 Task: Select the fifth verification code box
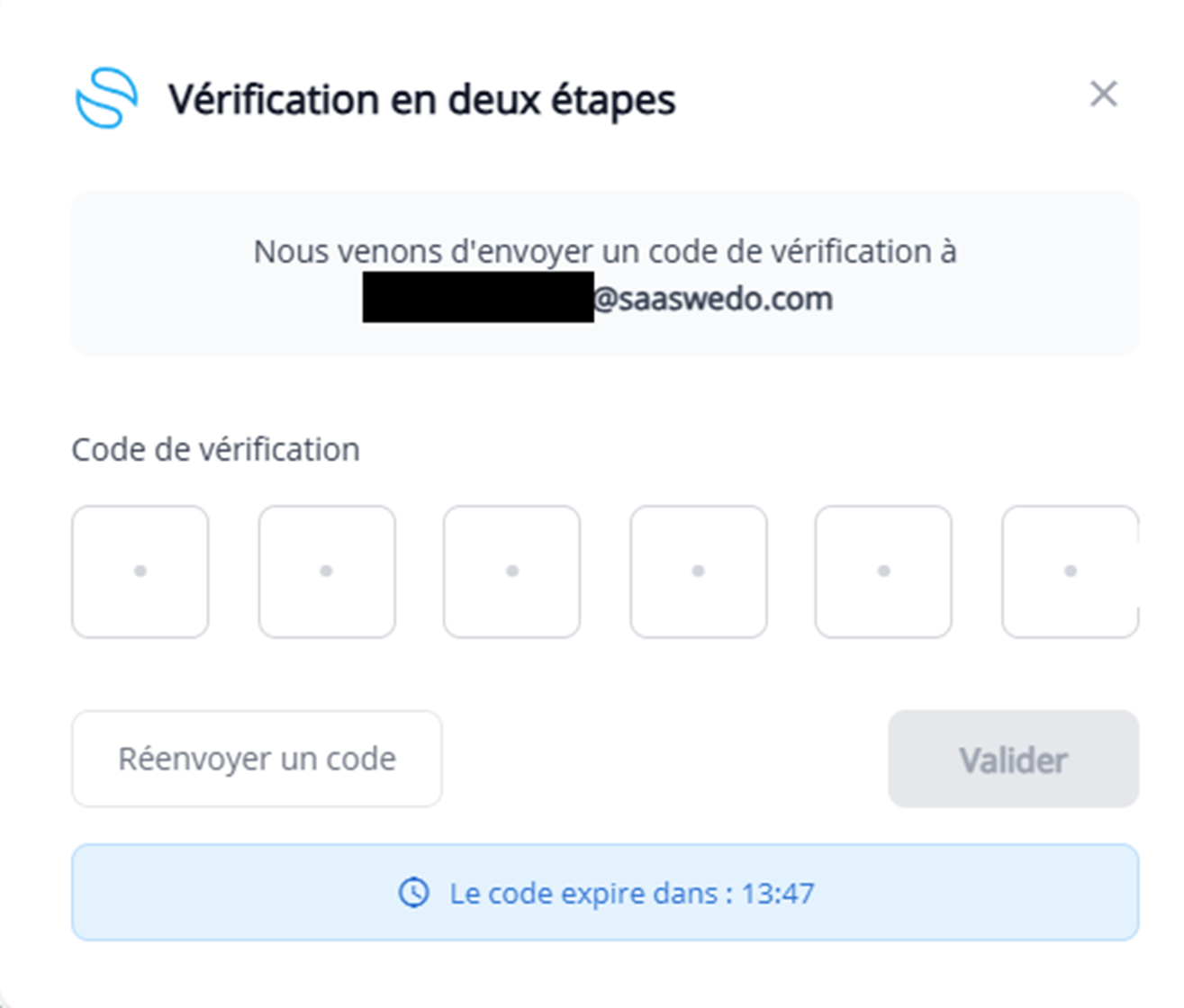tap(883, 571)
